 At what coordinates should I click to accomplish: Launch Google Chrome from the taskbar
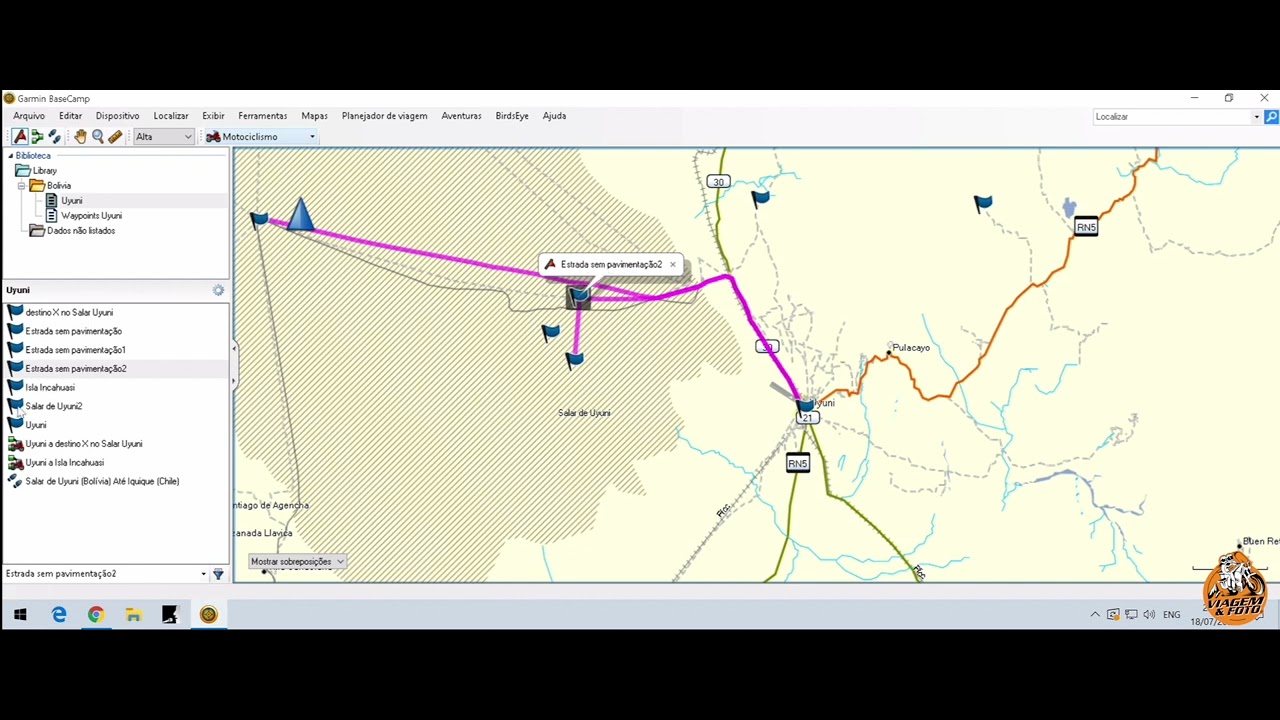[x=96, y=615]
